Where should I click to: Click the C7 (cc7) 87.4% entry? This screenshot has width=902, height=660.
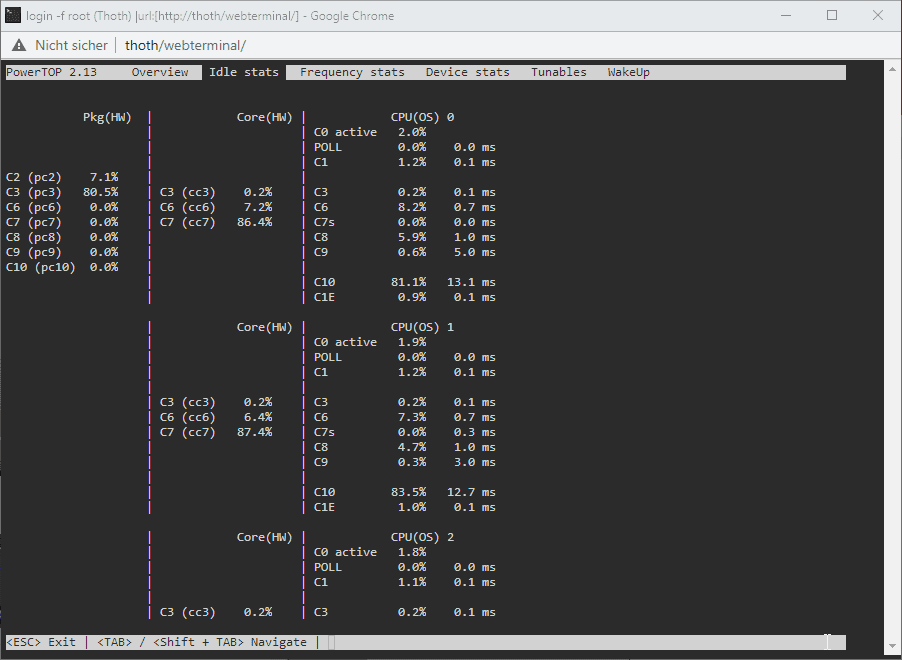pos(216,432)
